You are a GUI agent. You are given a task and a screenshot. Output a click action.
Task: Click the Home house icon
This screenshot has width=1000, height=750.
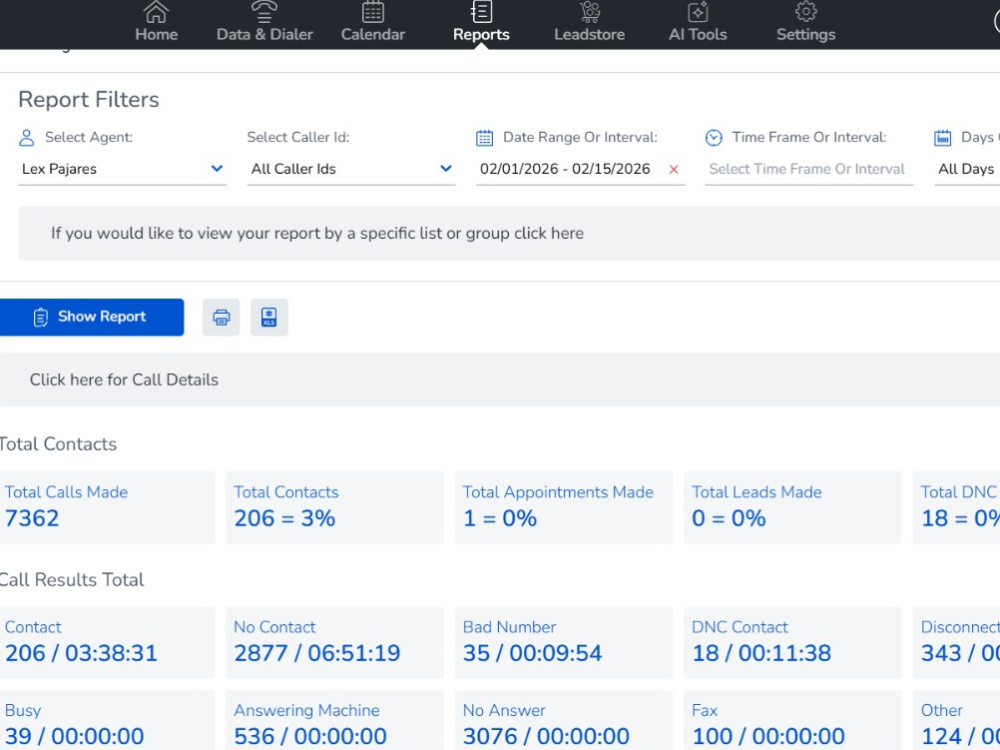click(x=156, y=11)
